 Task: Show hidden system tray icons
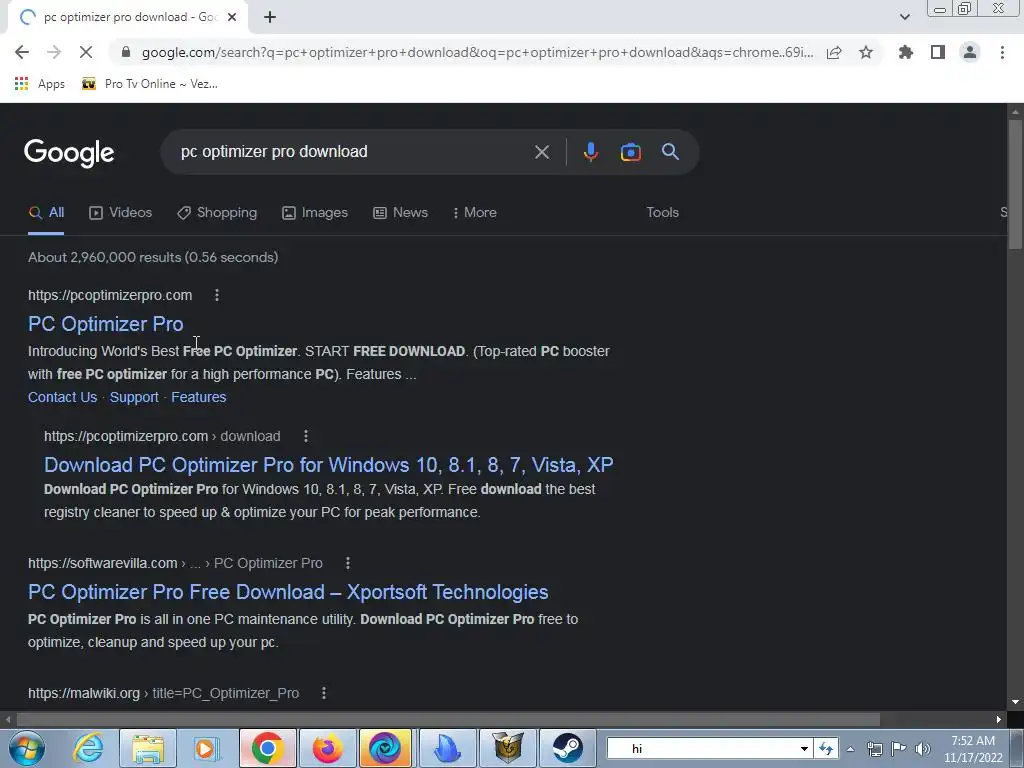pos(850,750)
